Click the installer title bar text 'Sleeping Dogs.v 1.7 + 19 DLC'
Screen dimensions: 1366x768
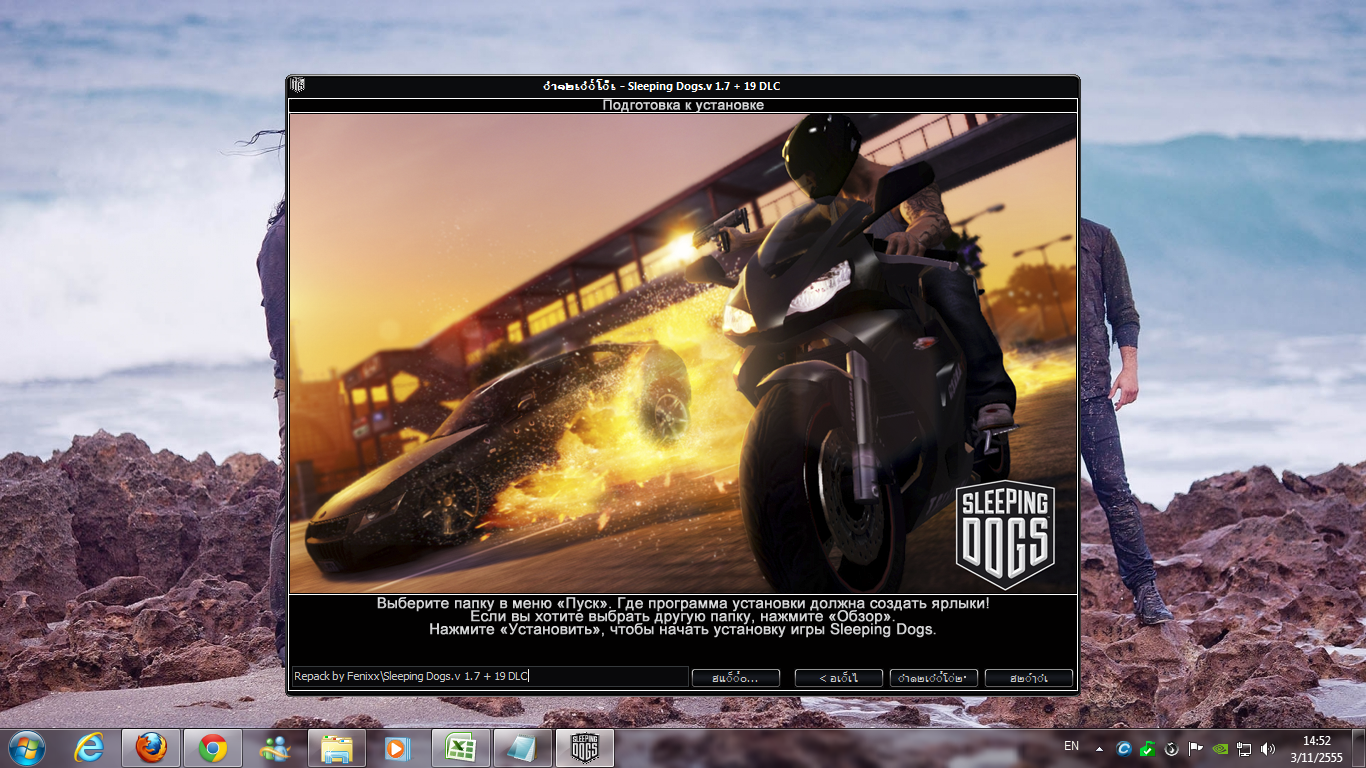tap(705, 86)
